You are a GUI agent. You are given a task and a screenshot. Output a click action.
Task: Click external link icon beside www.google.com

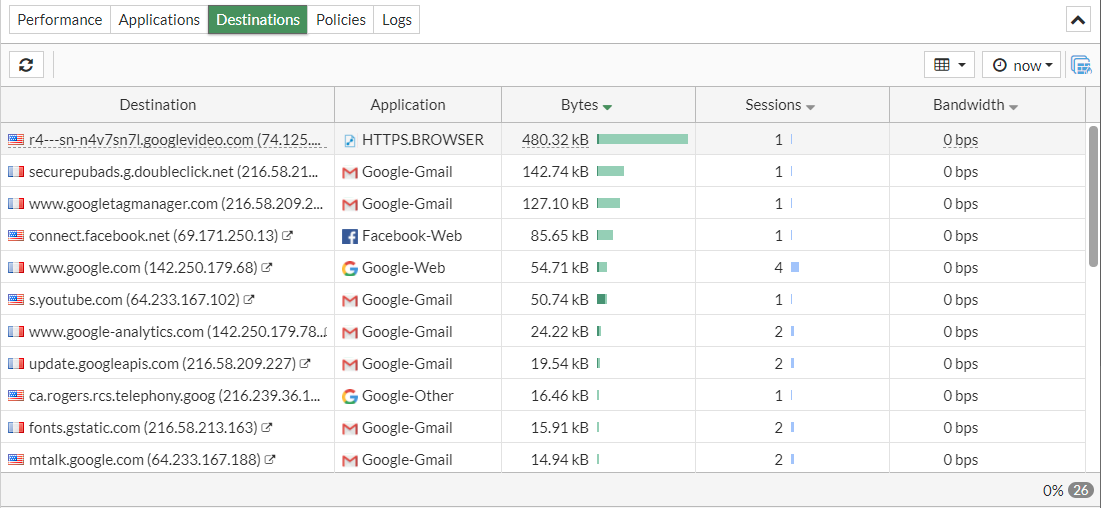[x=268, y=268]
